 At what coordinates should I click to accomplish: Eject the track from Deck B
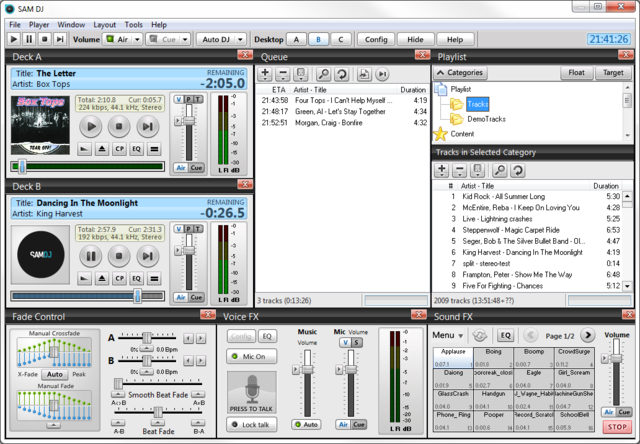[x=102, y=279]
